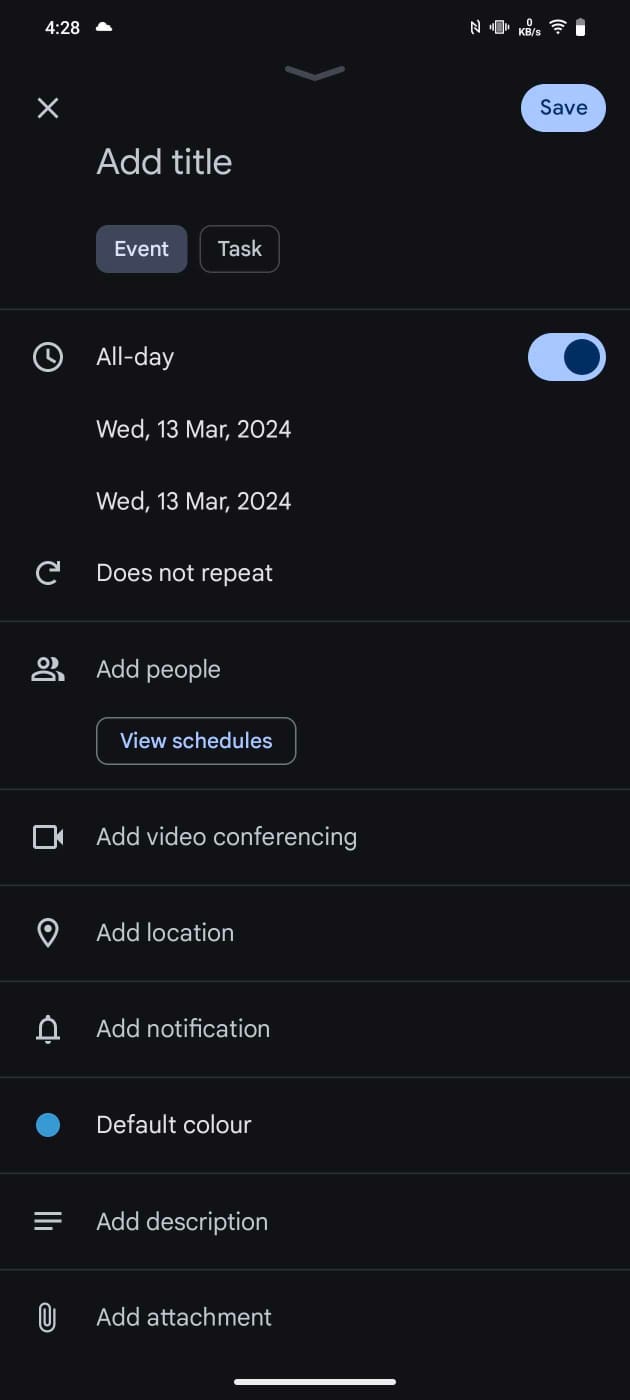Open the end date picker

coord(193,501)
